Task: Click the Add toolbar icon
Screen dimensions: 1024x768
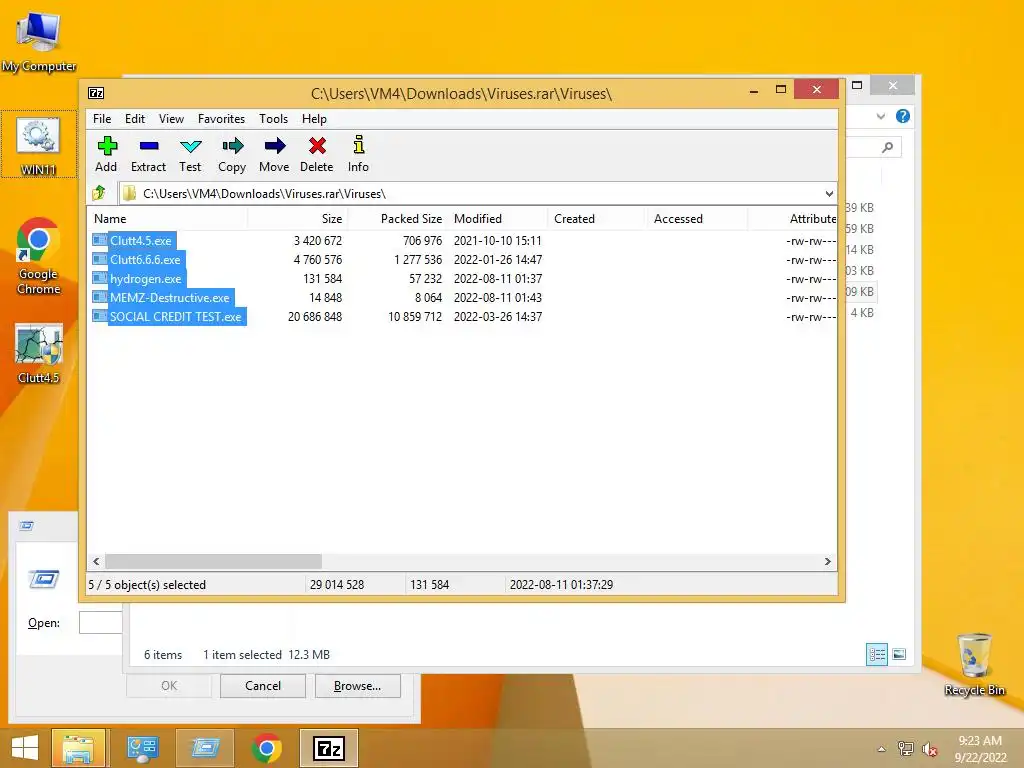Action: tap(106, 146)
